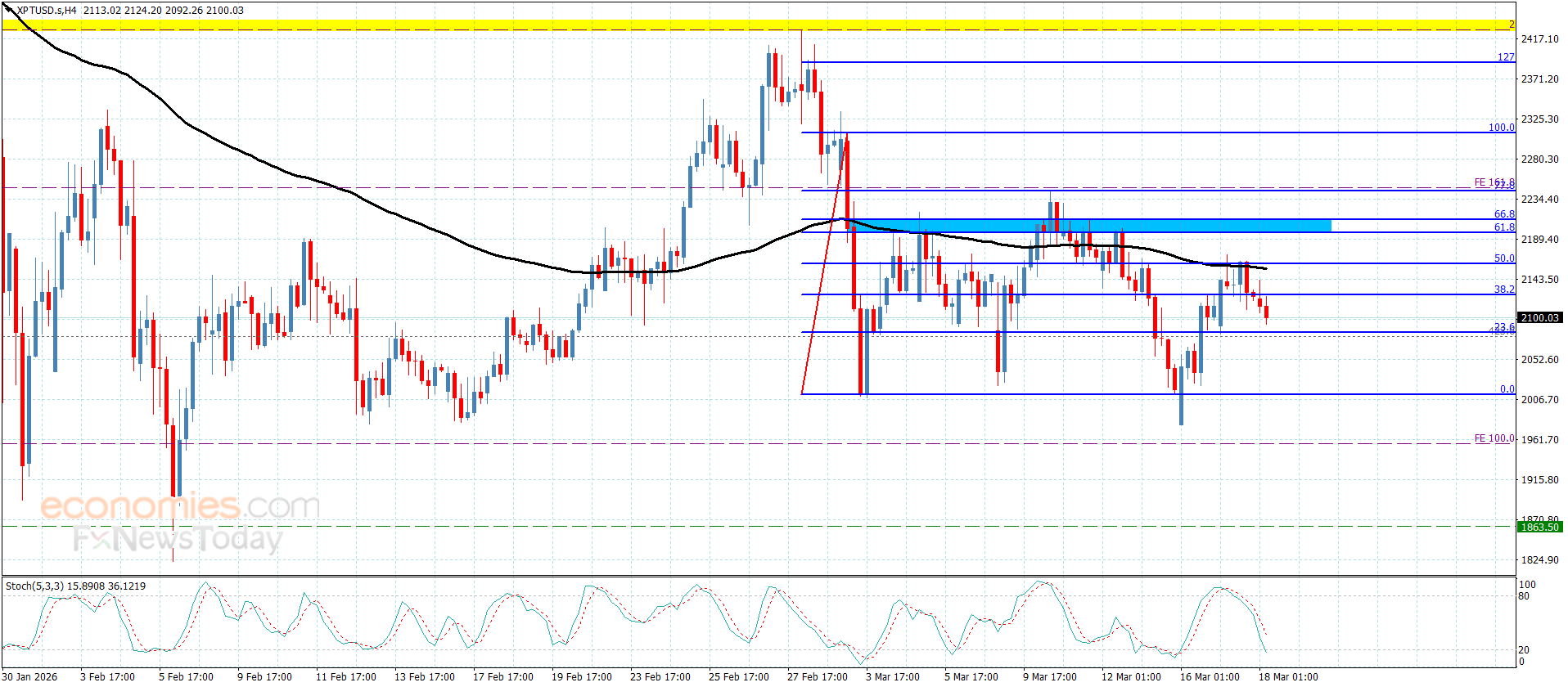Select the current price label 2100.03
This screenshot has width=1568, height=687.
[1539, 317]
